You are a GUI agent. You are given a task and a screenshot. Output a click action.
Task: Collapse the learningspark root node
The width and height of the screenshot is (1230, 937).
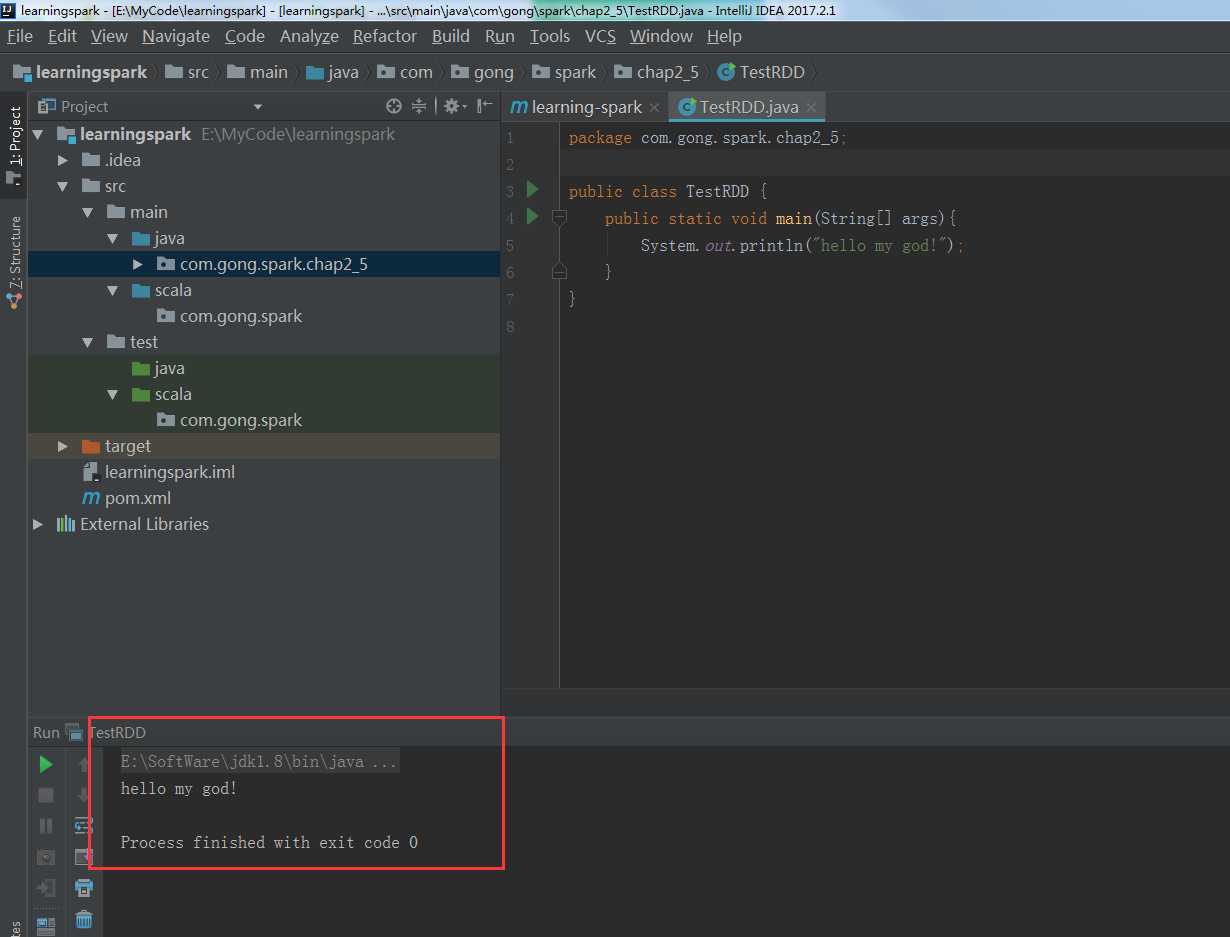click(38, 134)
